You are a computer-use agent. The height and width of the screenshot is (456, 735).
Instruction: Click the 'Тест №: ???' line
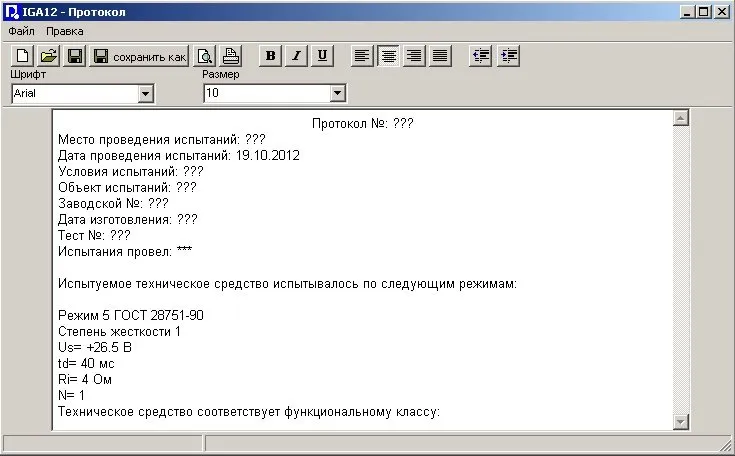pos(94,235)
